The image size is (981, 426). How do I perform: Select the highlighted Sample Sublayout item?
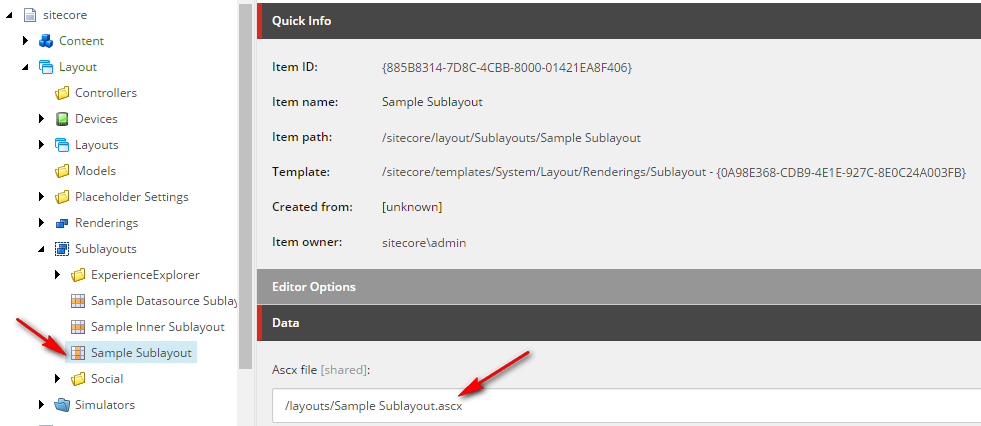click(x=141, y=353)
